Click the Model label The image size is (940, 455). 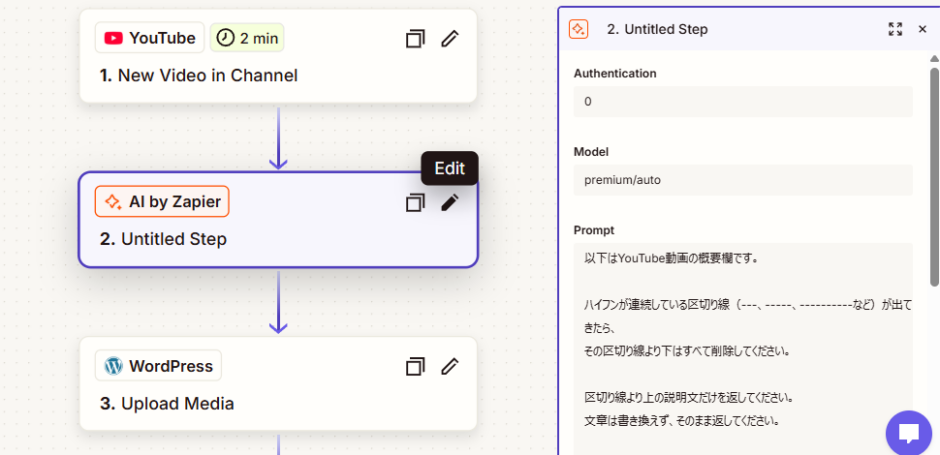point(591,152)
